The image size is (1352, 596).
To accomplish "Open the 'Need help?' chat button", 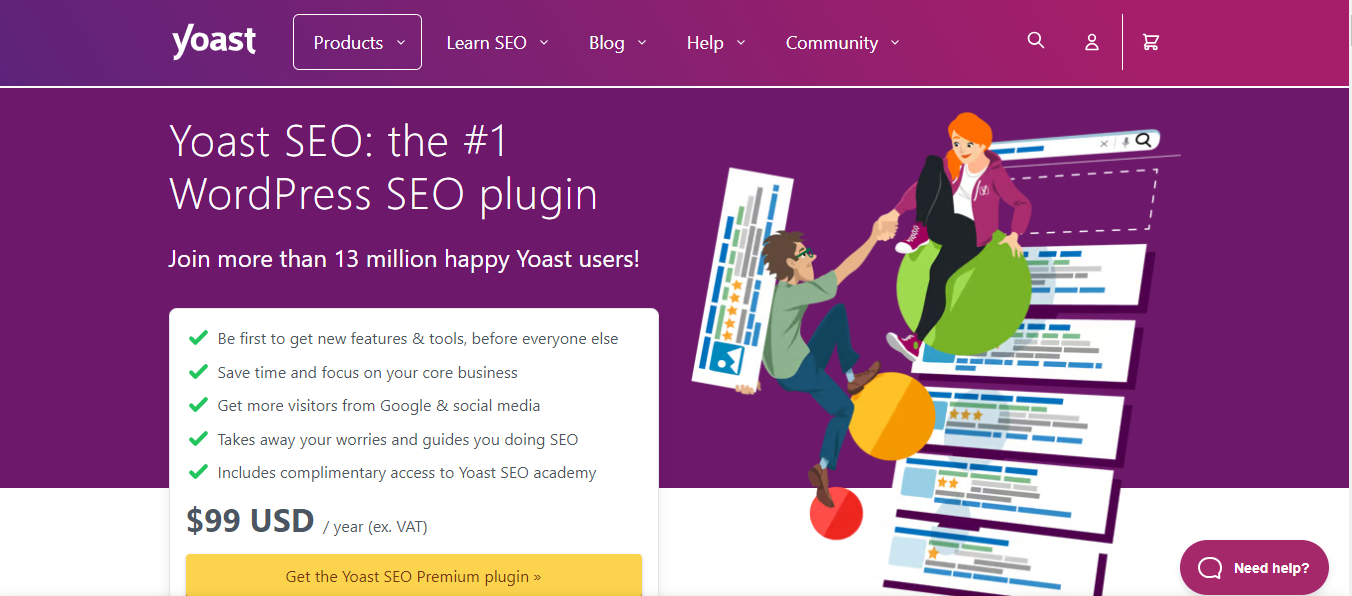I will point(1255,568).
